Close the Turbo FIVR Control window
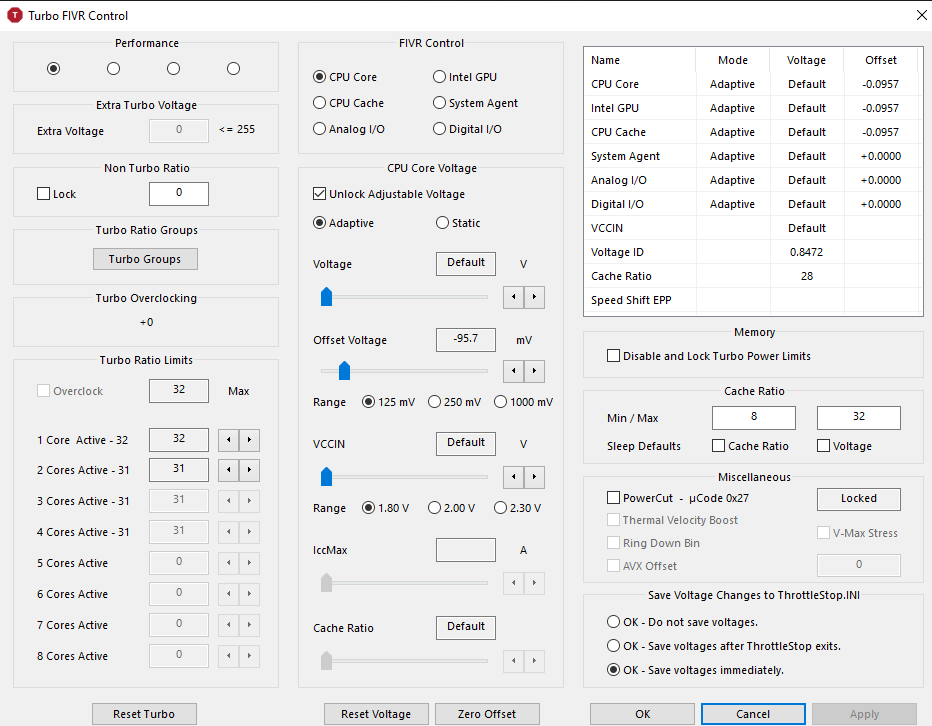Image resolution: width=932 pixels, height=726 pixels. click(921, 15)
